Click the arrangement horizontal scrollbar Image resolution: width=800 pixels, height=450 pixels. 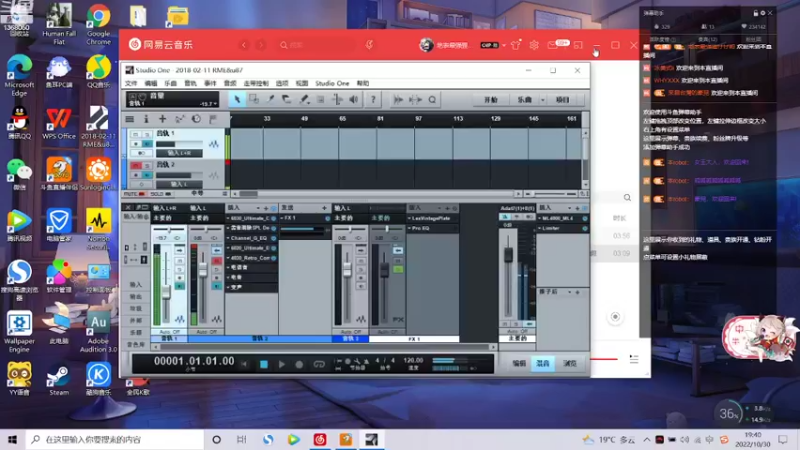[376, 194]
